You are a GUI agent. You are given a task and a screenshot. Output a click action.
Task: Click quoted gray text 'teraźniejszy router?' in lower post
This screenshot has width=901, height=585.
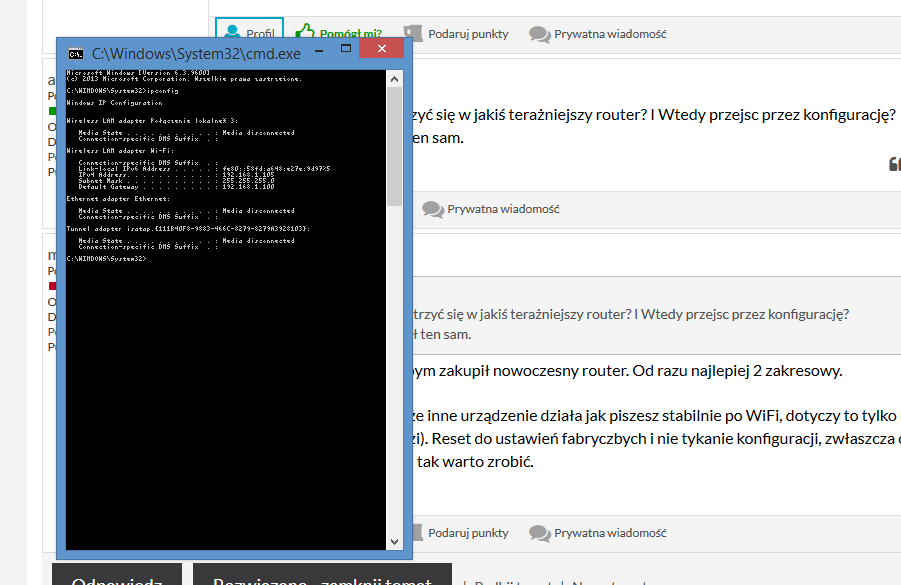point(570,314)
